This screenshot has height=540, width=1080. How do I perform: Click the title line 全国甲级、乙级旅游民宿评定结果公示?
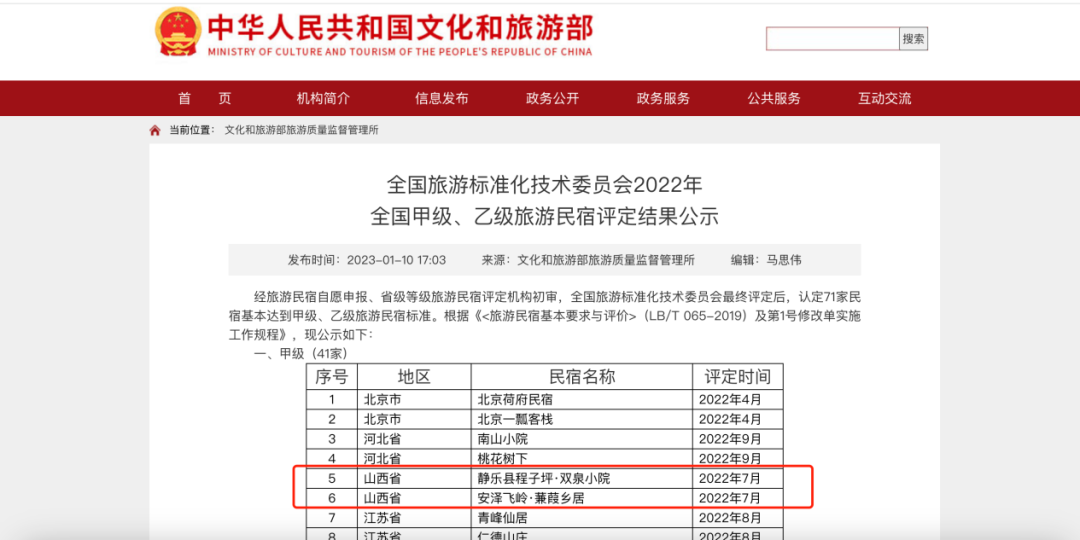pyautogui.click(x=544, y=218)
